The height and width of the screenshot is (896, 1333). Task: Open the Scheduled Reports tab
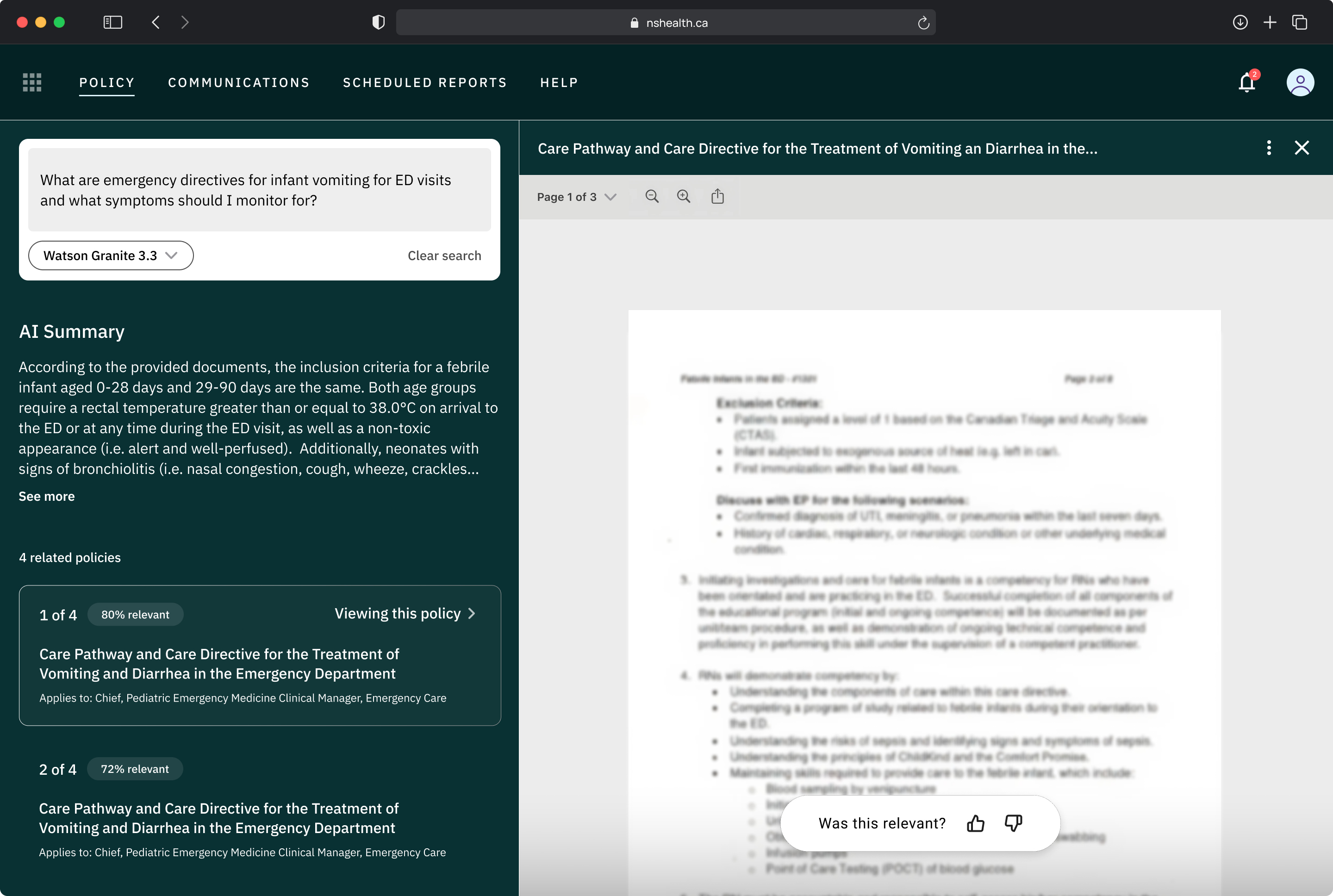[x=424, y=83]
